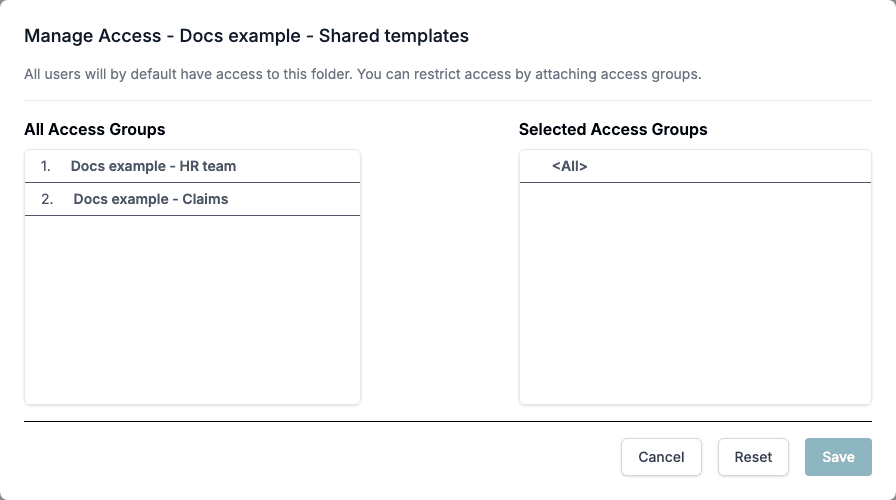The height and width of the screenshot is (500, 896).
Task: Select Docs example - HR team group
Action: point(193,166)
